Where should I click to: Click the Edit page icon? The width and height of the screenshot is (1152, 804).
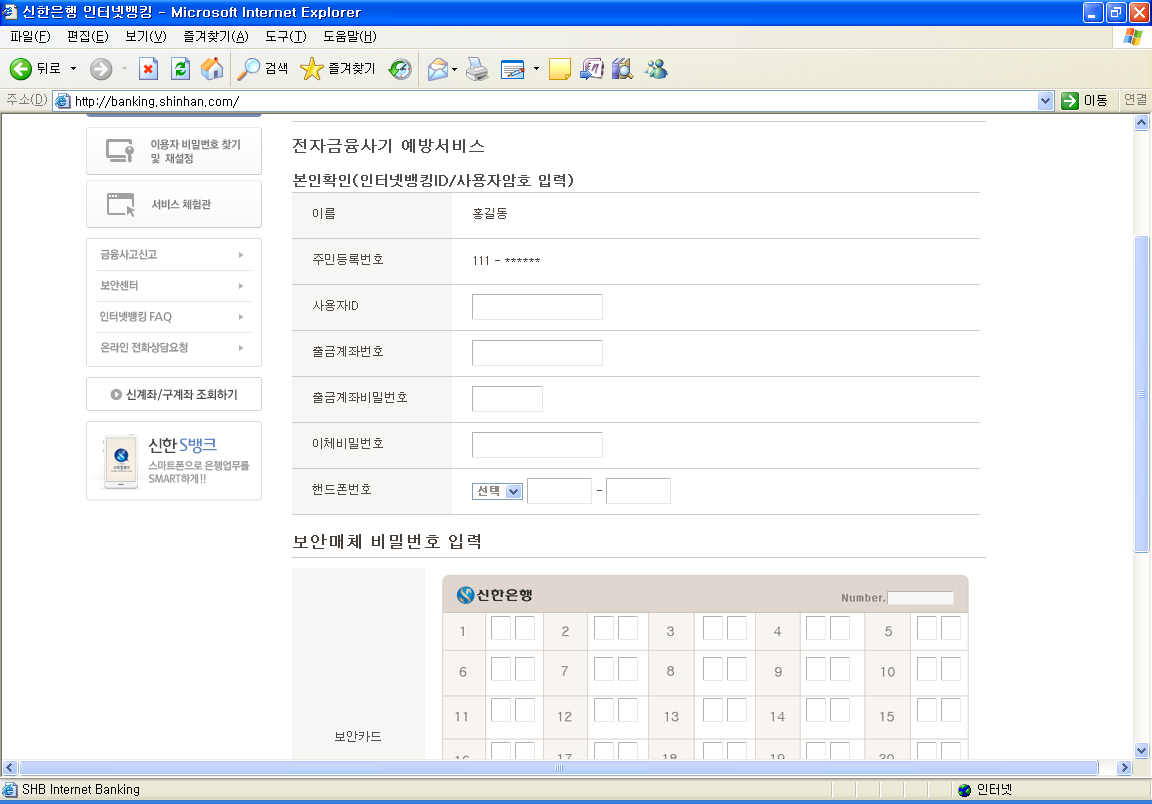513,69
